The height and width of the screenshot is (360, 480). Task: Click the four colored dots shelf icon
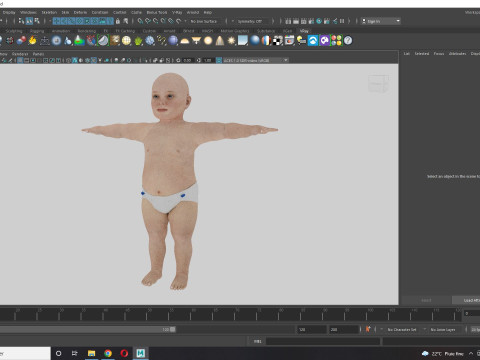point(337,41)
